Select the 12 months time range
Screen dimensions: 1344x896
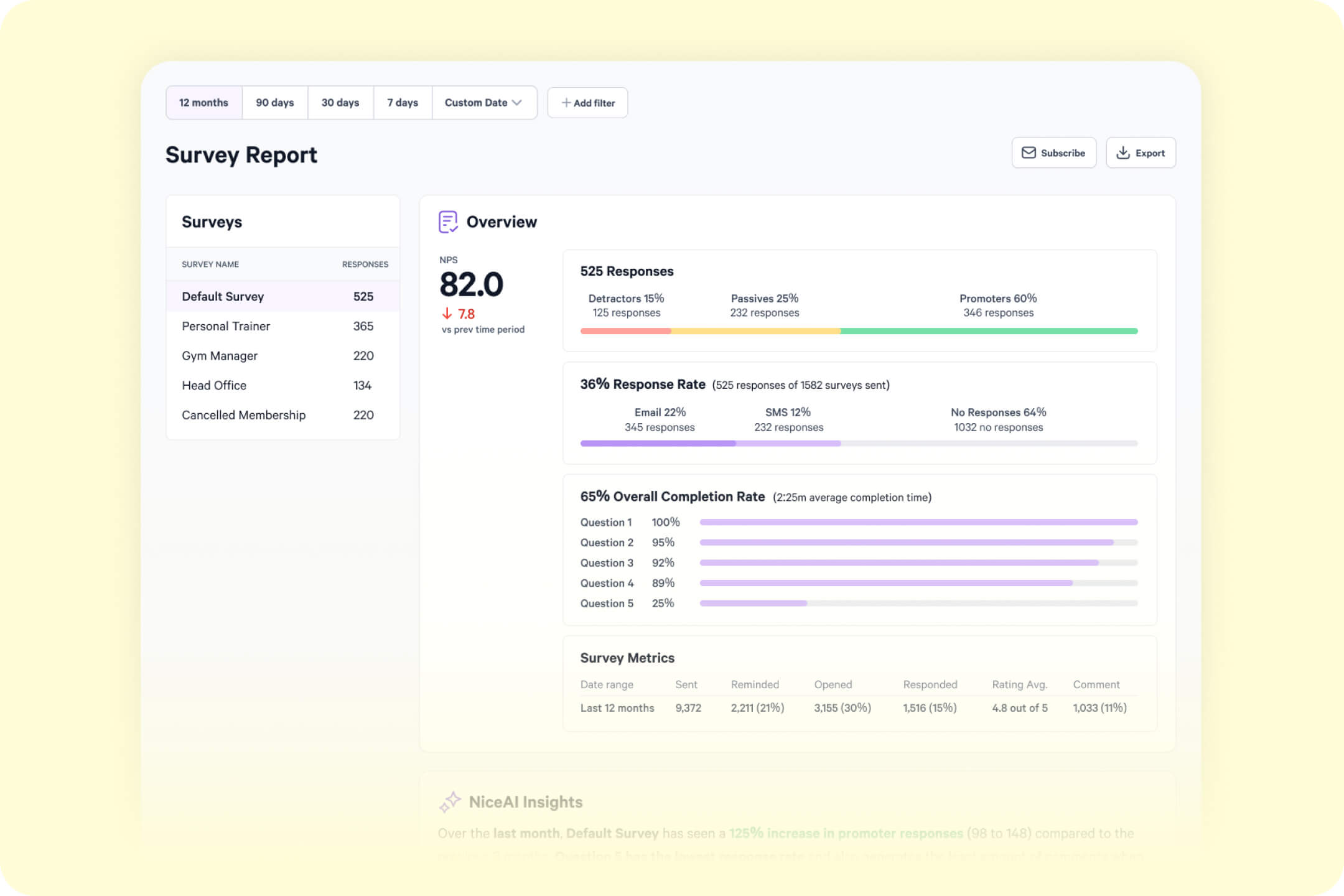(203, 103)
